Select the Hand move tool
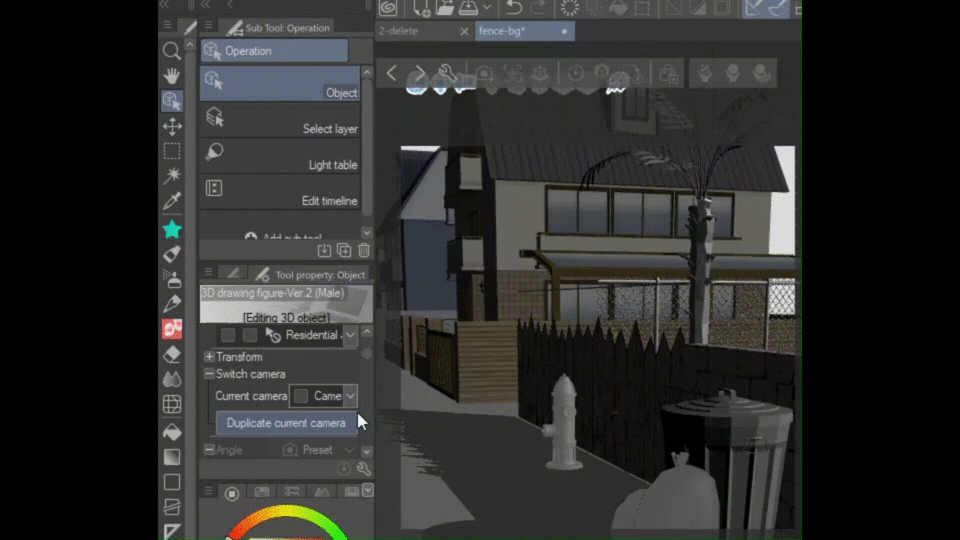Image resolution: width=960 pixels, height=540 pixels. tap(172, 76)
